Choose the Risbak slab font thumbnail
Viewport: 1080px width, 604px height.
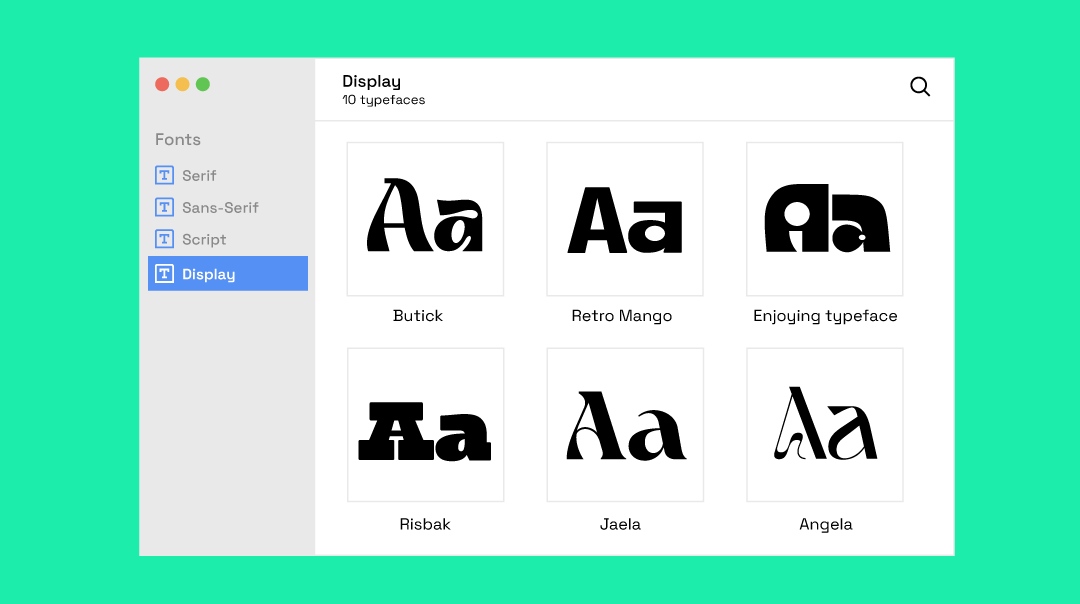(425, 425)
